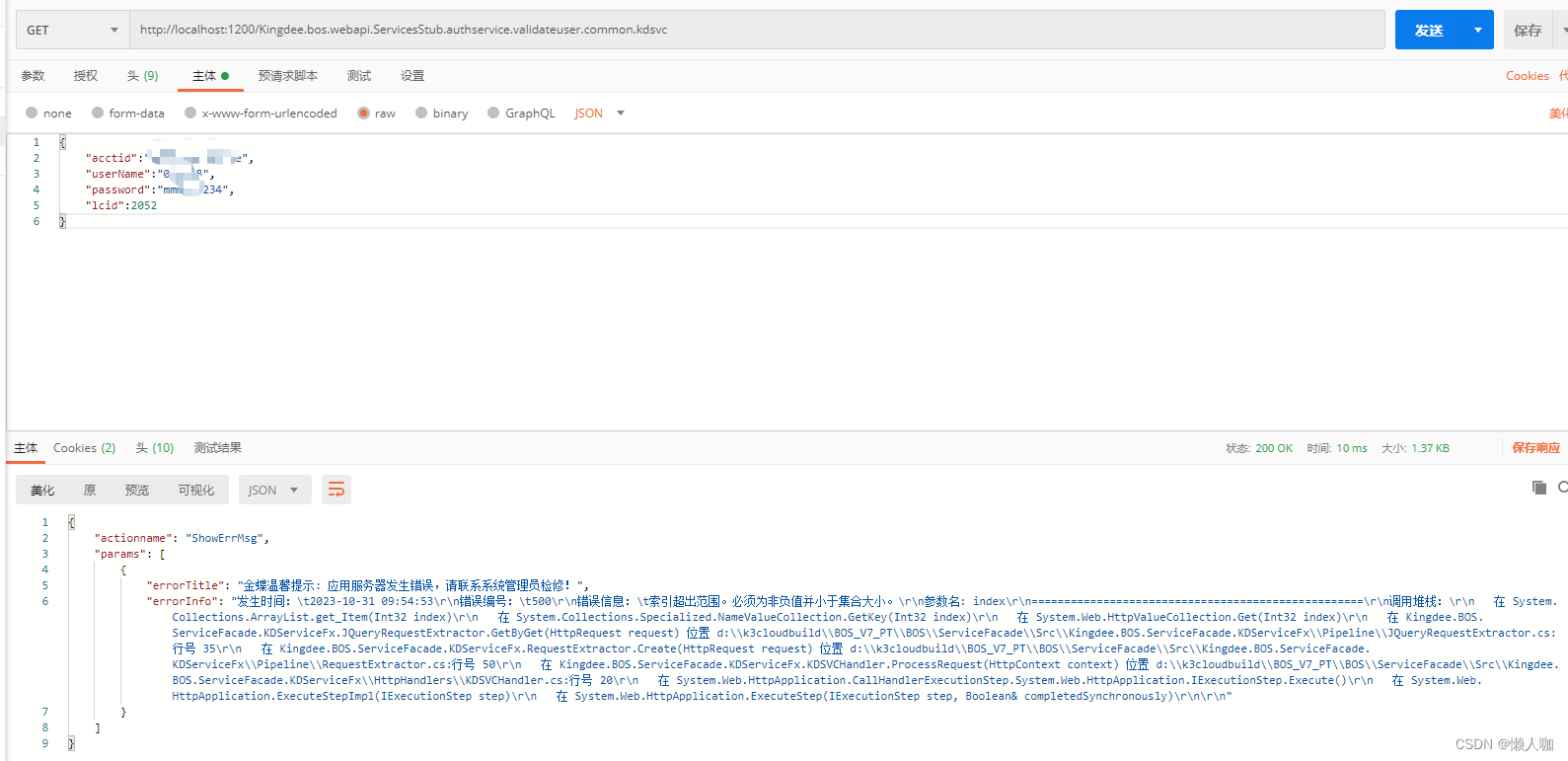The width and height of the screenshot is (1568, 761).
Task: Select the form-data body type
Action: click(127, 114)
